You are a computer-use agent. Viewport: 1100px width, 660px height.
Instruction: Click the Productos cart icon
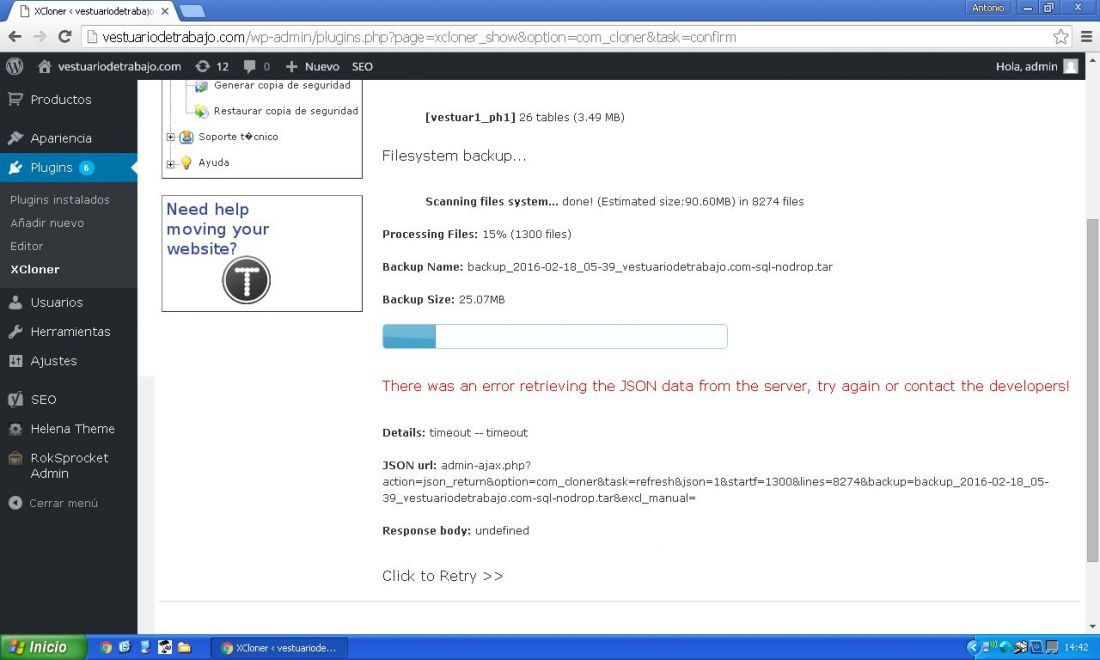click(15, 99)
